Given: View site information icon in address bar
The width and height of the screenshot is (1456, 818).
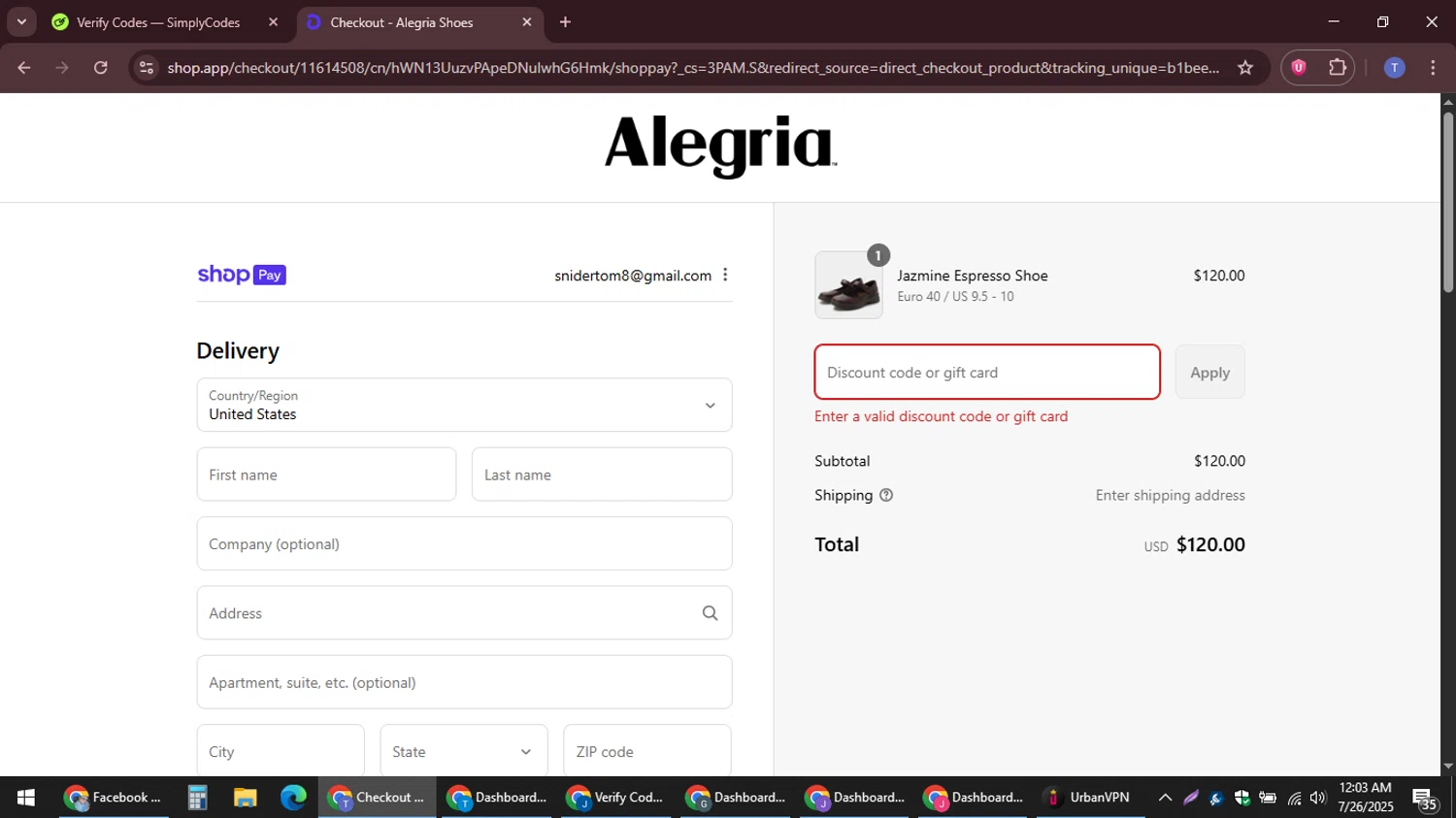Looking at the screenshot, I should 147,68.
